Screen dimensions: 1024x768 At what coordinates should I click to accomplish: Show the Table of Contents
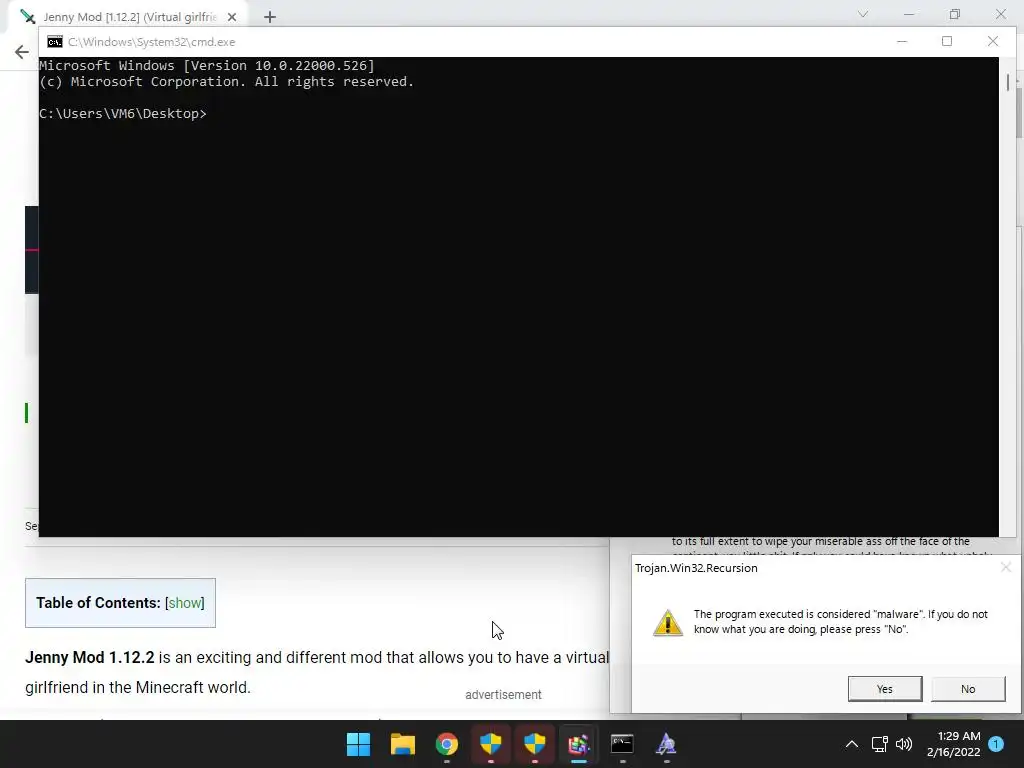coord(185,603)
